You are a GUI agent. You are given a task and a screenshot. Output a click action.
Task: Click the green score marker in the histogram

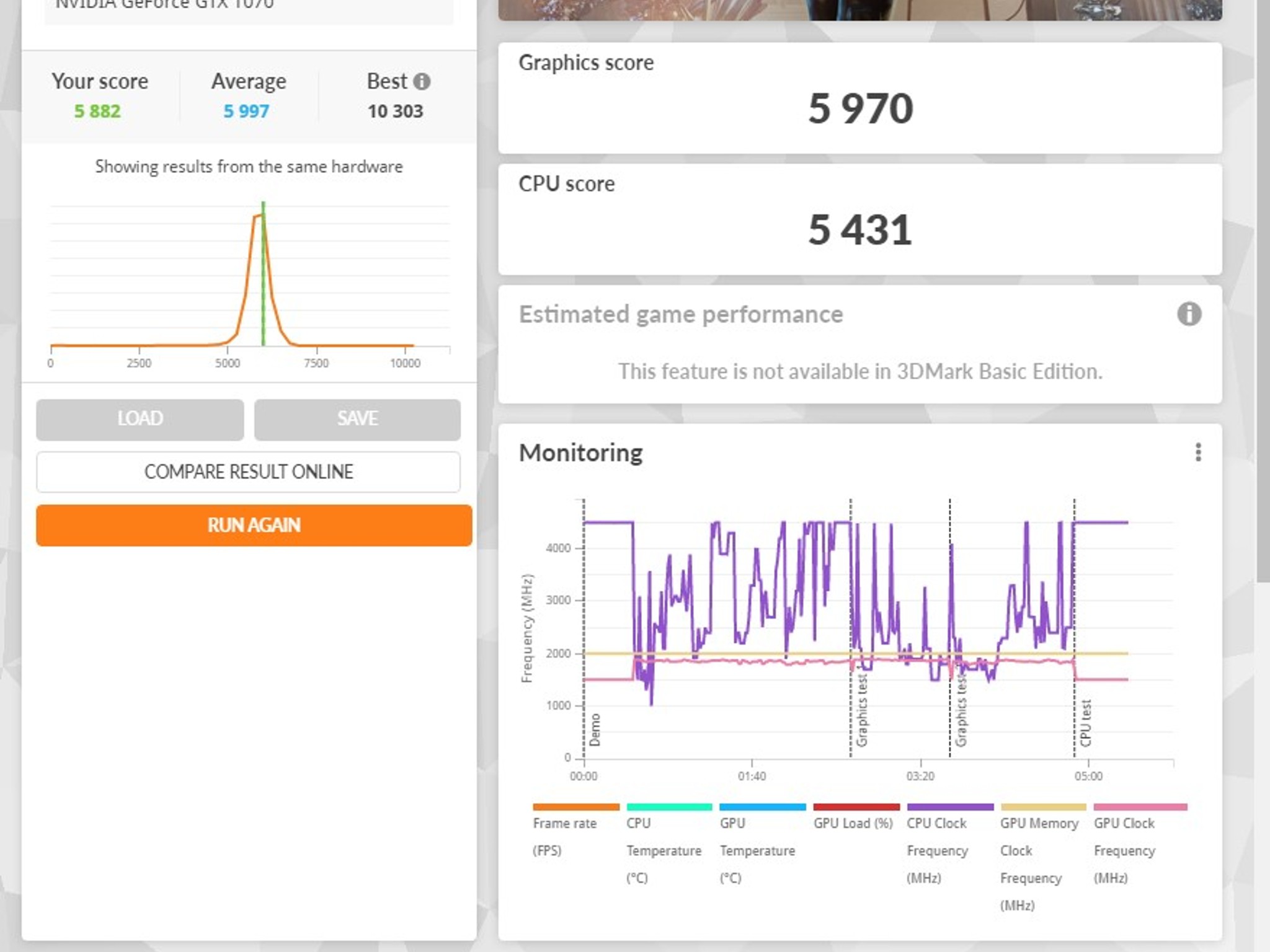click(x=263, y=273)
